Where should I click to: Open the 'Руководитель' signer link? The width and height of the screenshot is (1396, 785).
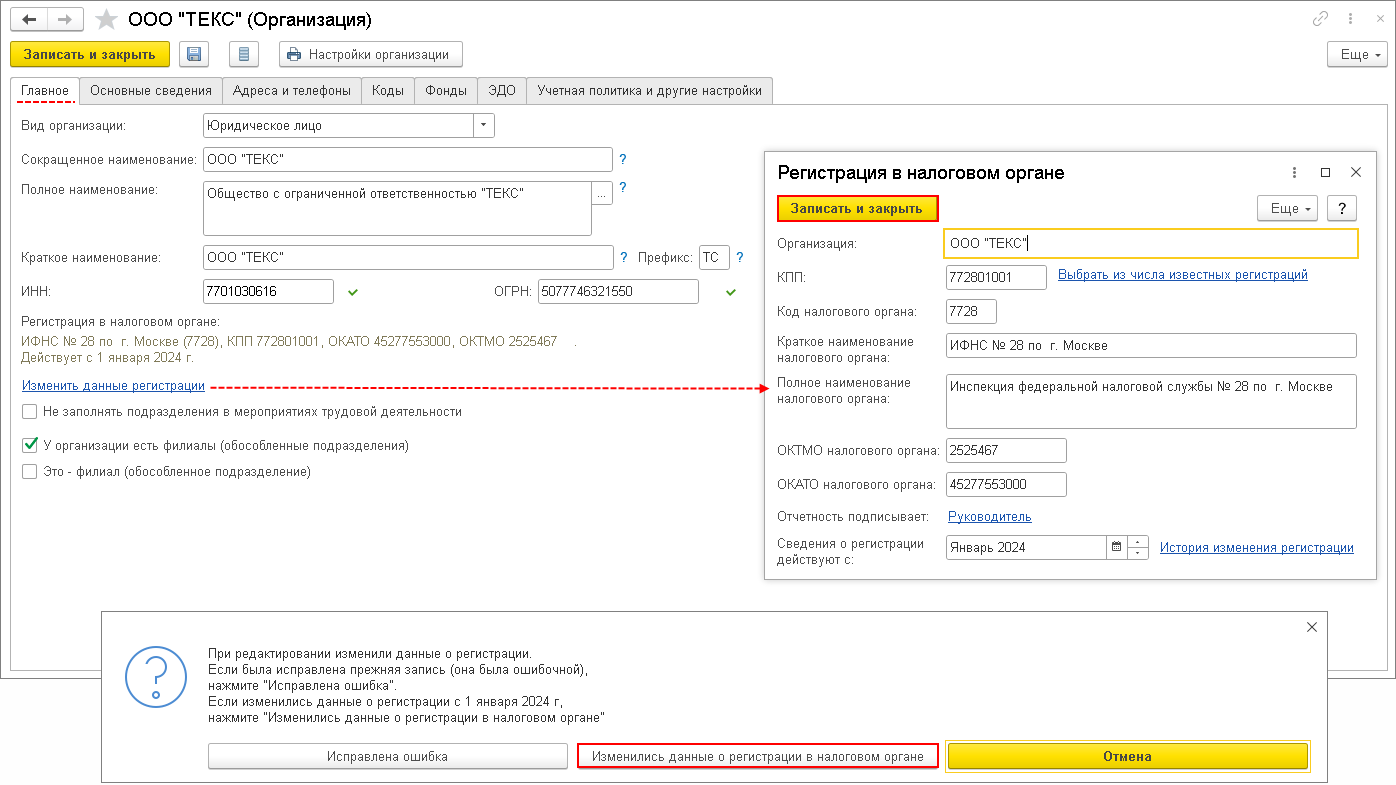[x=990, y=516]
